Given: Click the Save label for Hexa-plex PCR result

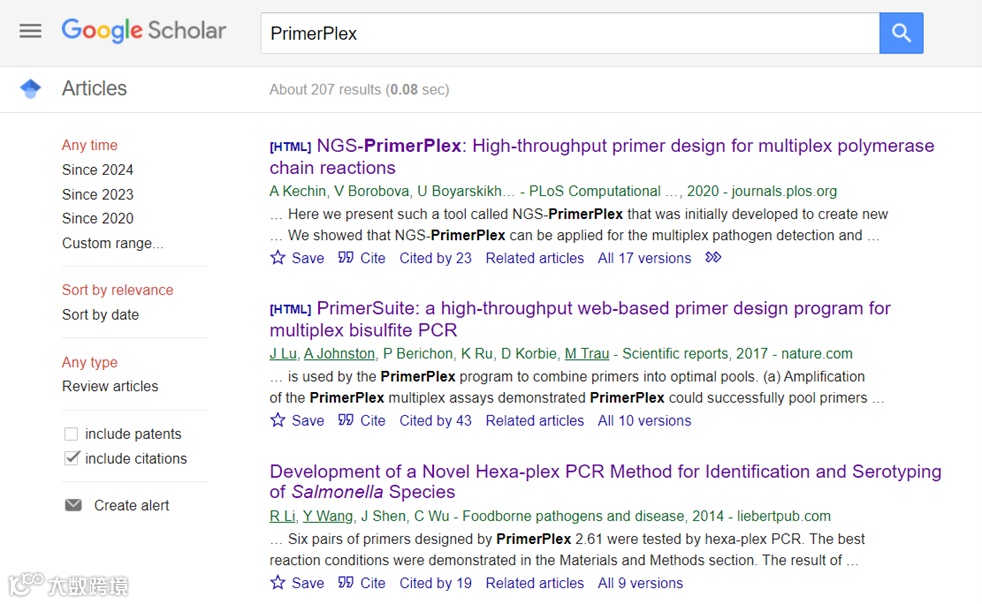Looking at the screenshot, I should (x=308, y=583).
